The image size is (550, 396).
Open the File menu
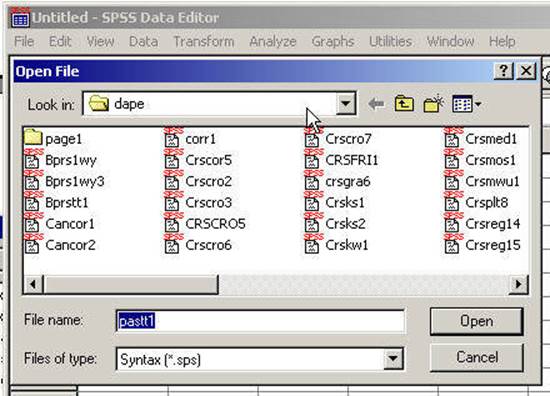pos(24,41)
